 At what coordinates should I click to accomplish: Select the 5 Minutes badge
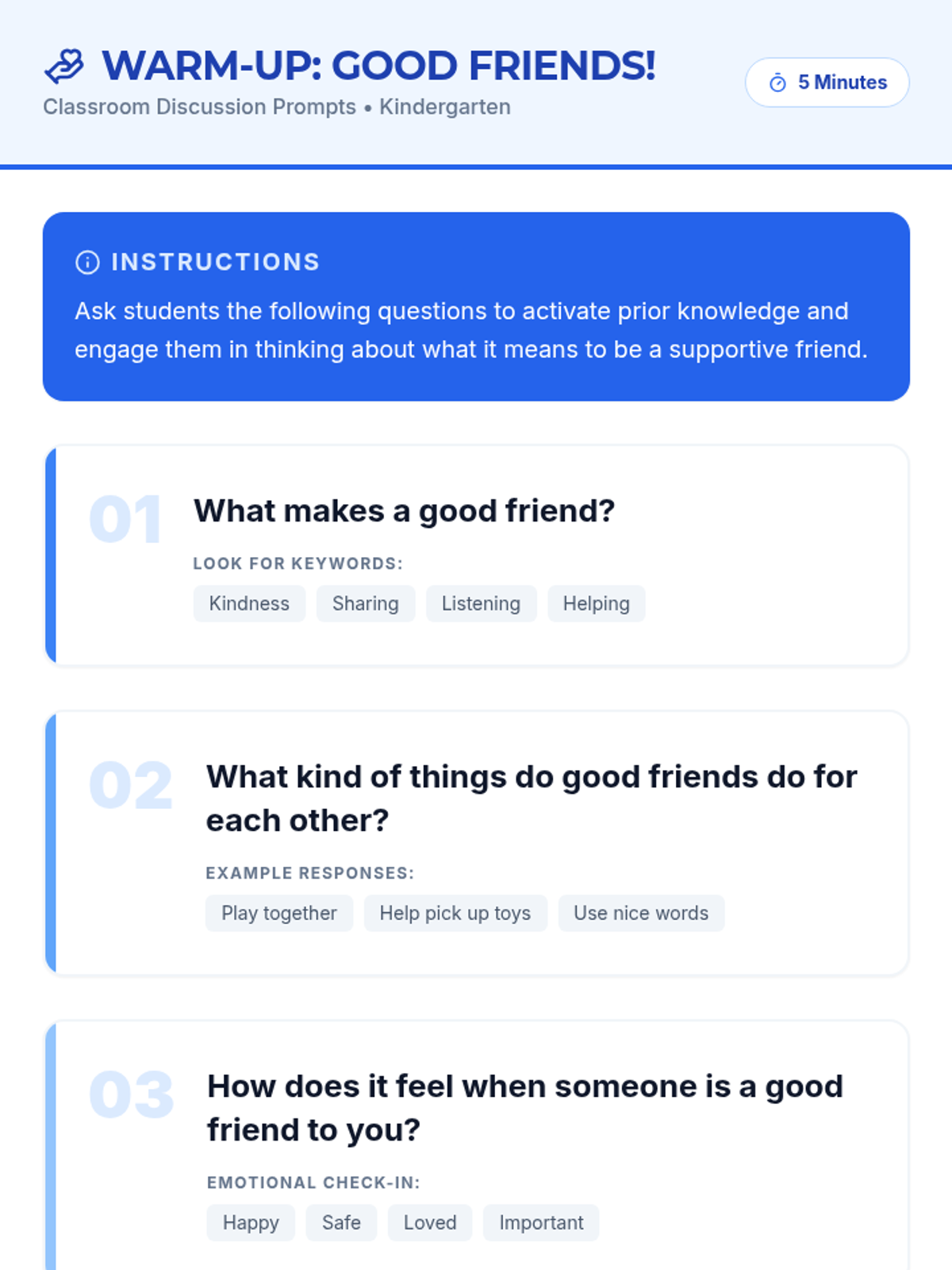(x=827, y=83)
